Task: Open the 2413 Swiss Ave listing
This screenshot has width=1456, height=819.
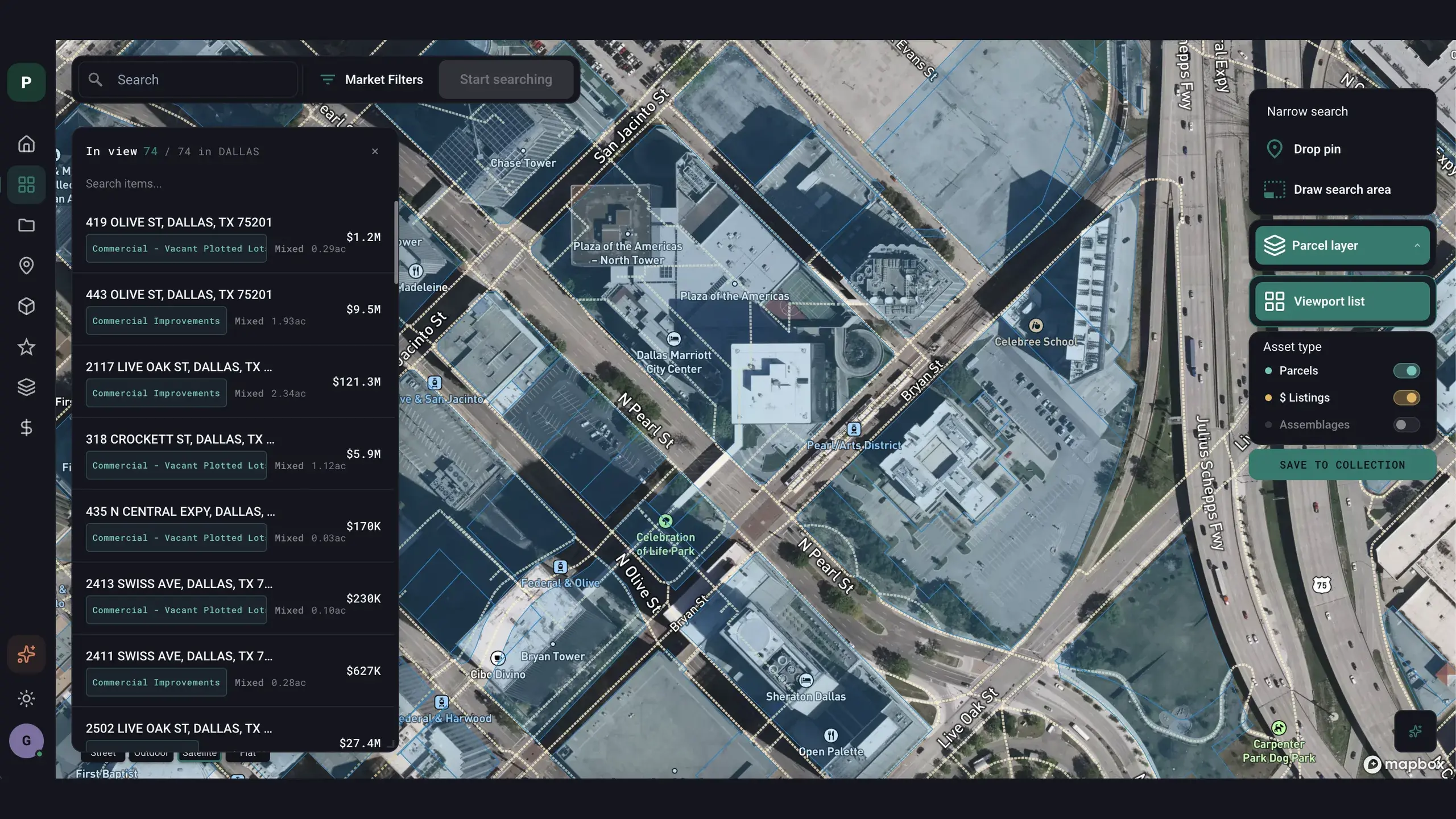Action: pyautogui.click(x=233, y=598)
